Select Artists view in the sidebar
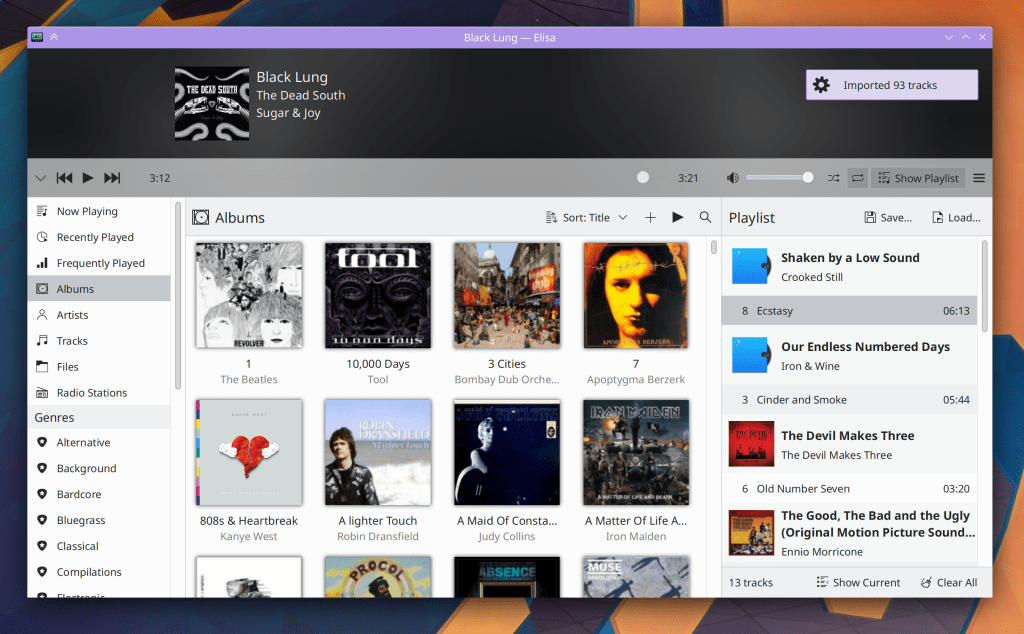 (x=72, y=315)
